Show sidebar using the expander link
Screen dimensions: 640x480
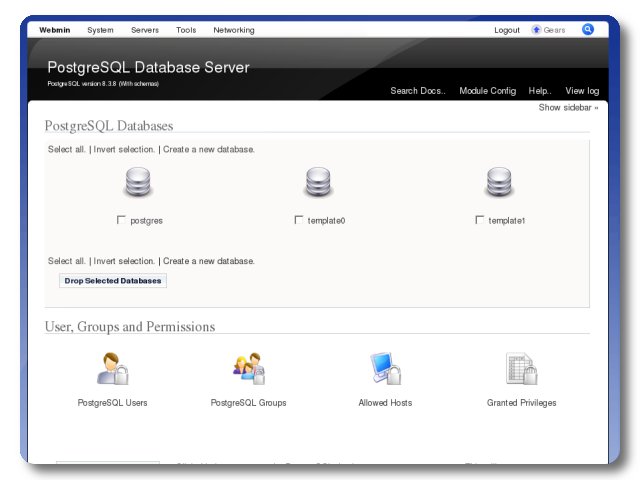(568, 107)
